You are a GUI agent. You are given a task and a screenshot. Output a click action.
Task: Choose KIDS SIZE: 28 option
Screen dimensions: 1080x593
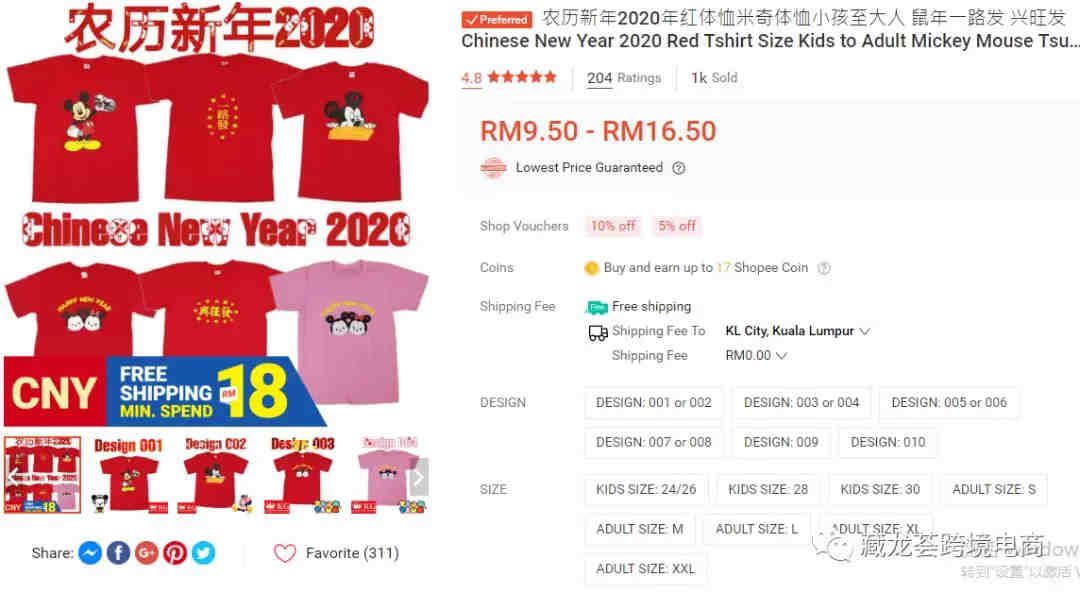pyautogui.click(x=768, y=490)
